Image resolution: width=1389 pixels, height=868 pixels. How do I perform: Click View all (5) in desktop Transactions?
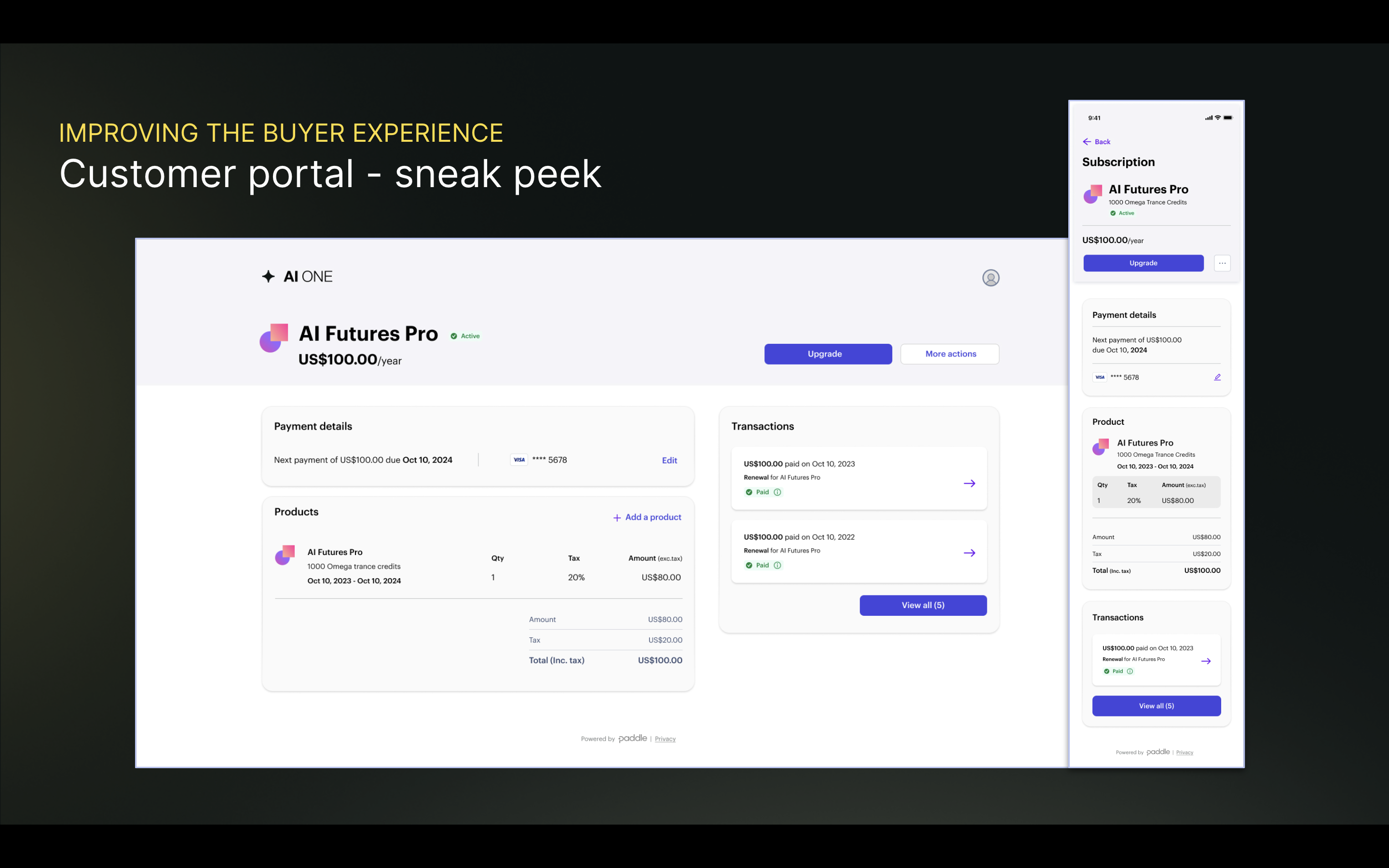tap(923, 605)
